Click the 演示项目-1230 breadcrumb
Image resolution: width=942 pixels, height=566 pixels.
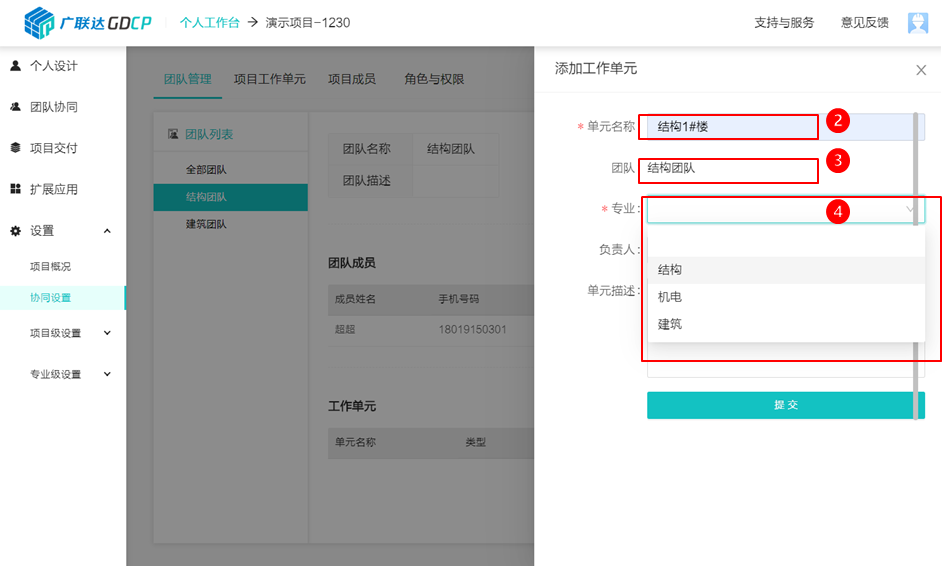tap(308, 23)
